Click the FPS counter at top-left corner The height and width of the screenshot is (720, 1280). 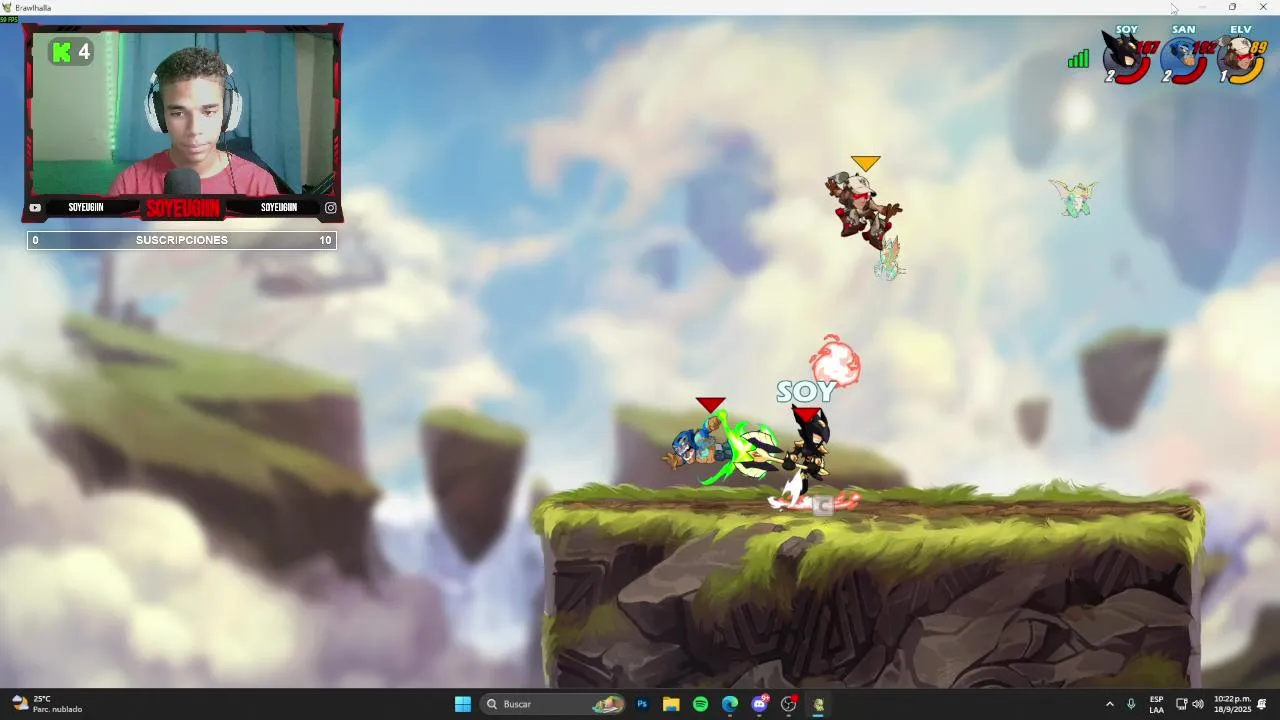[9, 20]
